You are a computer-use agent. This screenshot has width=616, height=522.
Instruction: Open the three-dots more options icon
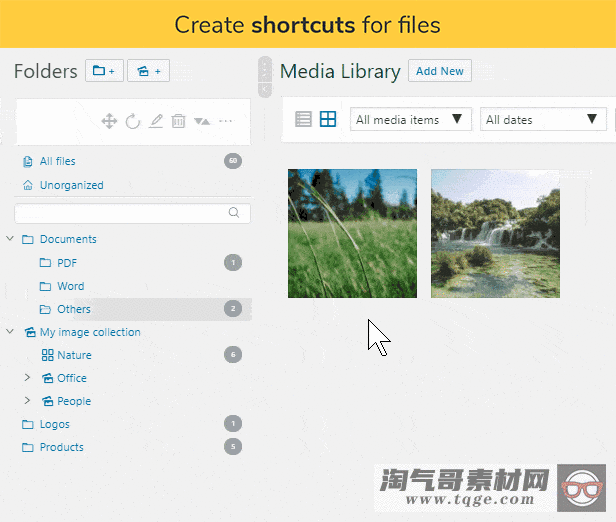[226, 121]
